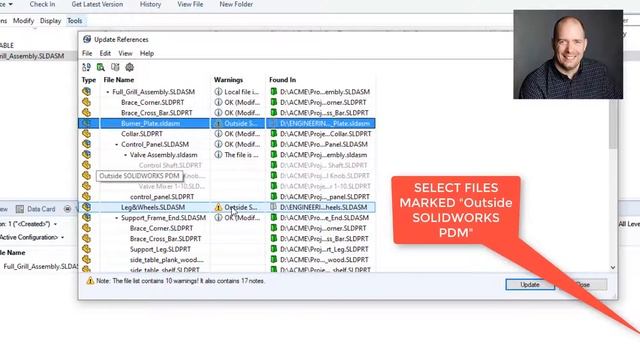Click History in the top toolbar

point(150,4)
